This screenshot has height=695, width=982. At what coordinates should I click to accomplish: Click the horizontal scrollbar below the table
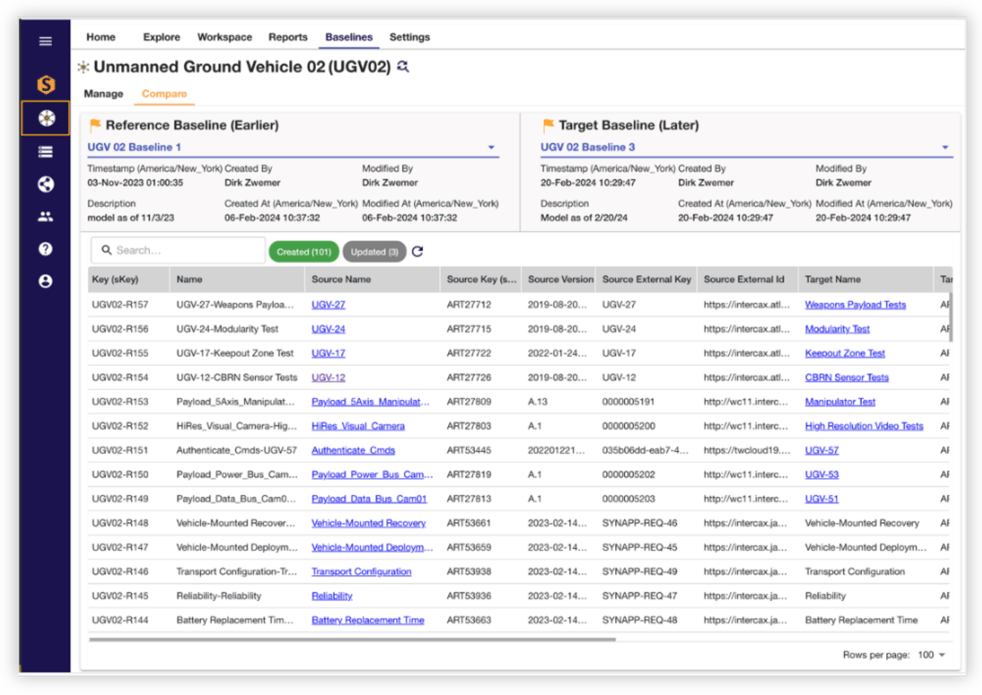point(352,639)
